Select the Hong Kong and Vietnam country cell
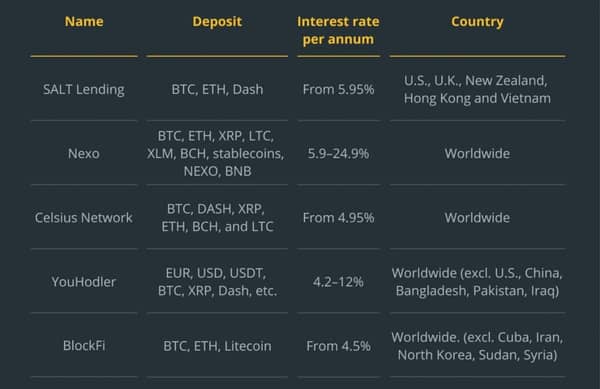 (x=477, y=89)
